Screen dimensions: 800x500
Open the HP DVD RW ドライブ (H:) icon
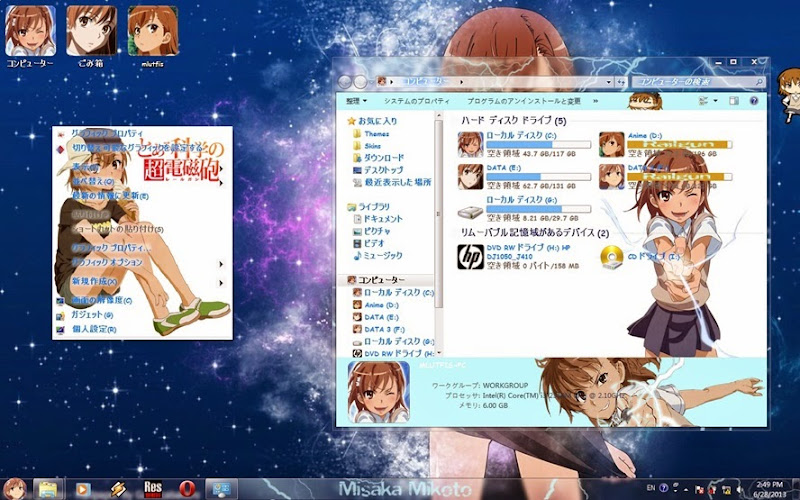pos(470,257)
